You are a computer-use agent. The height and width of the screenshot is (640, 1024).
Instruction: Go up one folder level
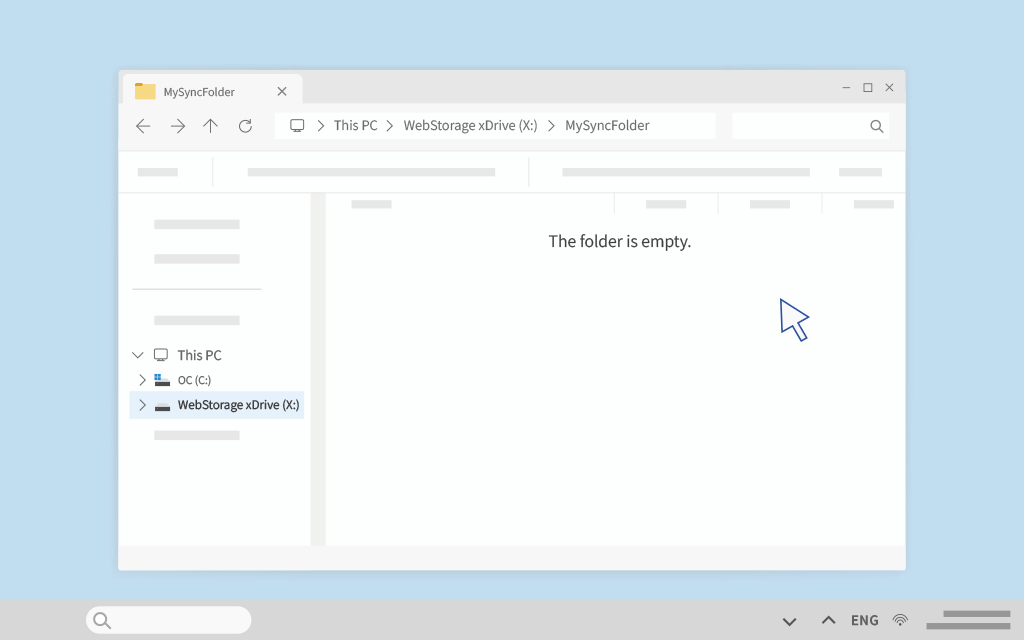[210, 126]
